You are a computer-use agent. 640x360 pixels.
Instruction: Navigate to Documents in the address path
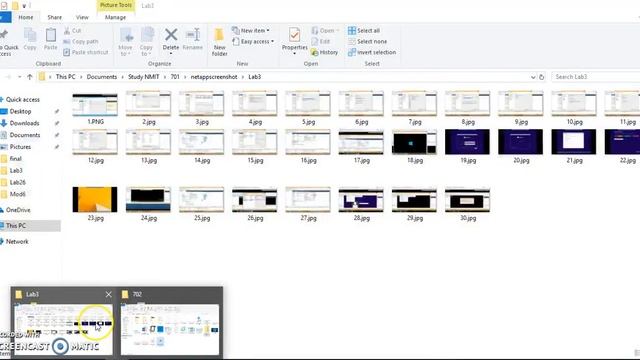coord(102,77)
